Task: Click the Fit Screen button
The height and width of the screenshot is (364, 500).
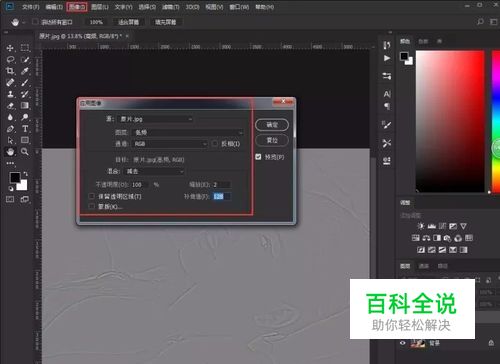Action: point(128,22)
